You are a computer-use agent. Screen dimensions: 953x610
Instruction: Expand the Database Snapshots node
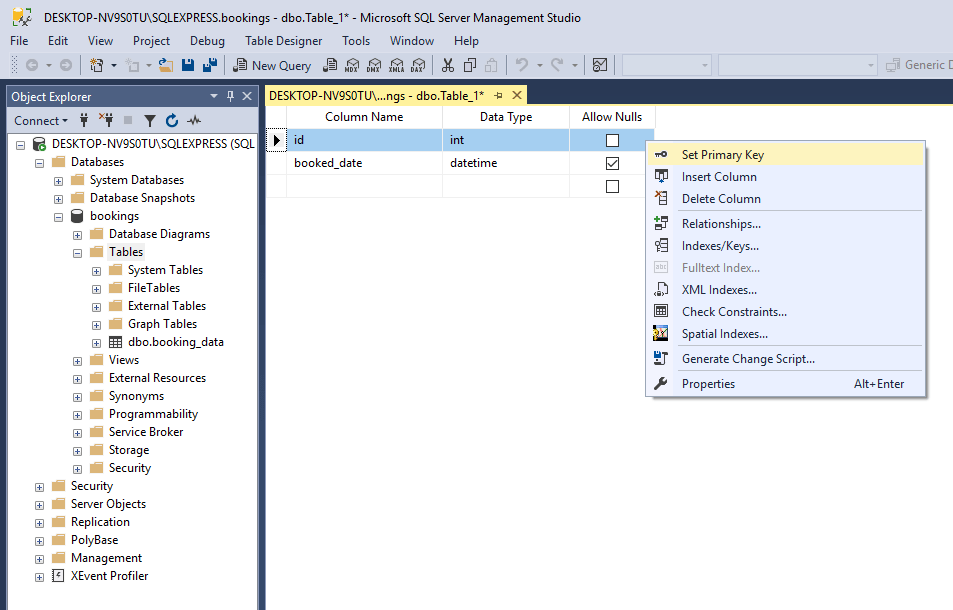click(x=58, y=199)
